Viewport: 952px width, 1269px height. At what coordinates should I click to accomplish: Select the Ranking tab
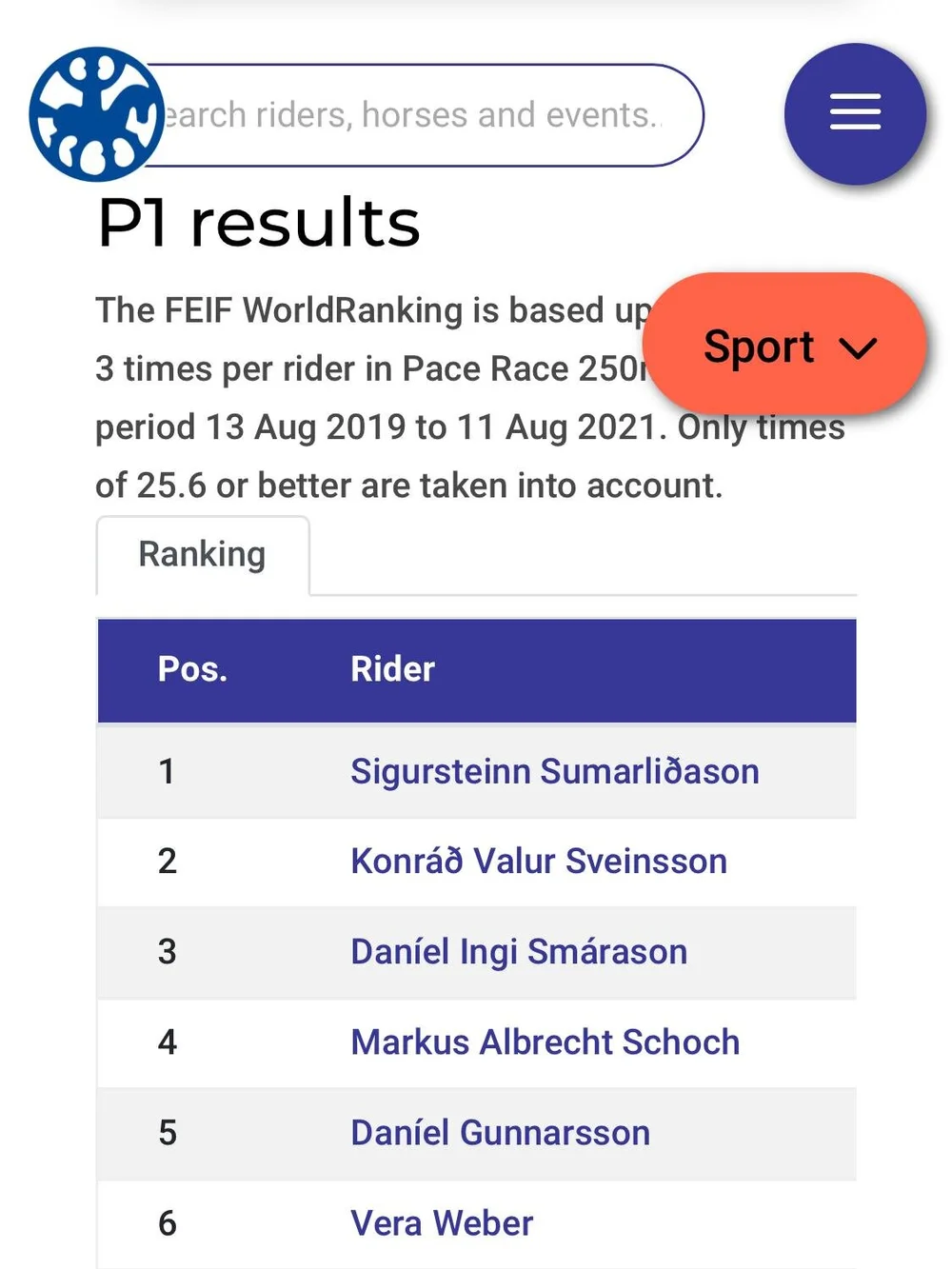(x=202, y=555)
